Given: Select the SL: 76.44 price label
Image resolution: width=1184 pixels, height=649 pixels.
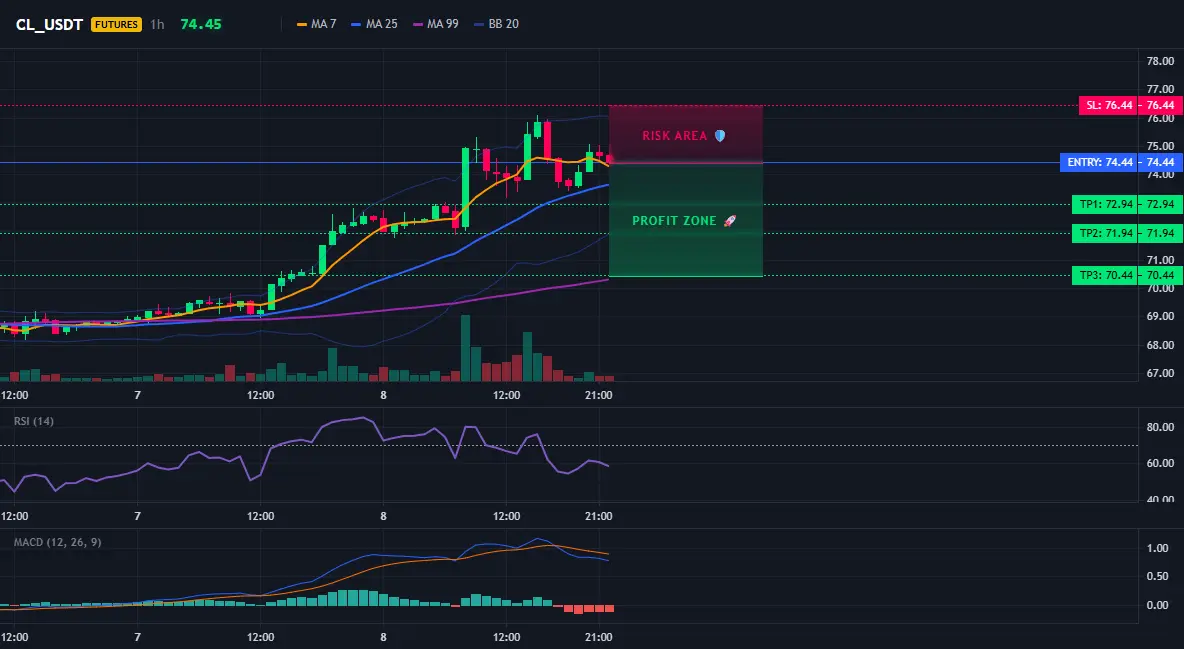Looking at the screenshot, I should click(x=1130, y=106).
